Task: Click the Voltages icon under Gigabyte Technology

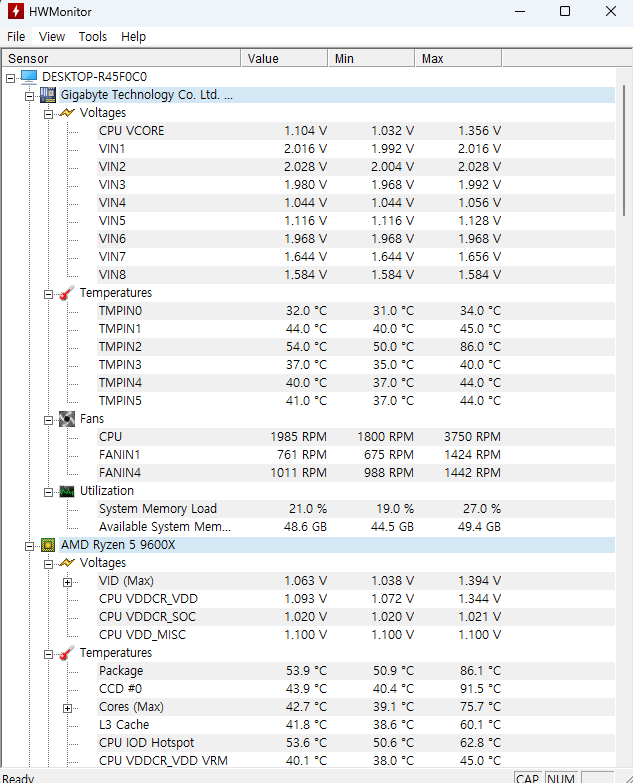Action: 67,113
